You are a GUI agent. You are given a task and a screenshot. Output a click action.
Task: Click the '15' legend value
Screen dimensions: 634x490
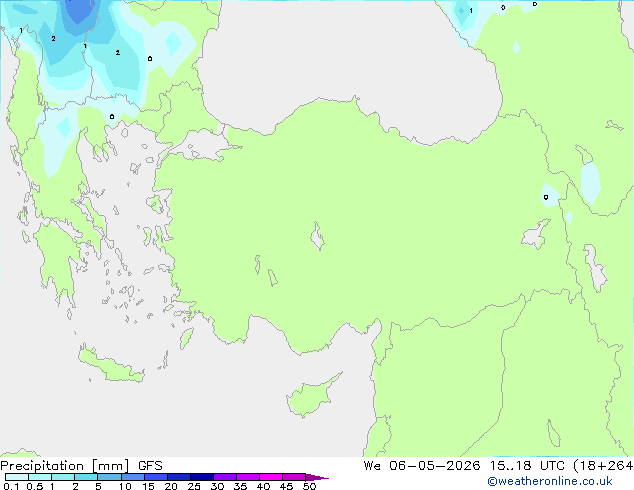[x=148, y=486]
